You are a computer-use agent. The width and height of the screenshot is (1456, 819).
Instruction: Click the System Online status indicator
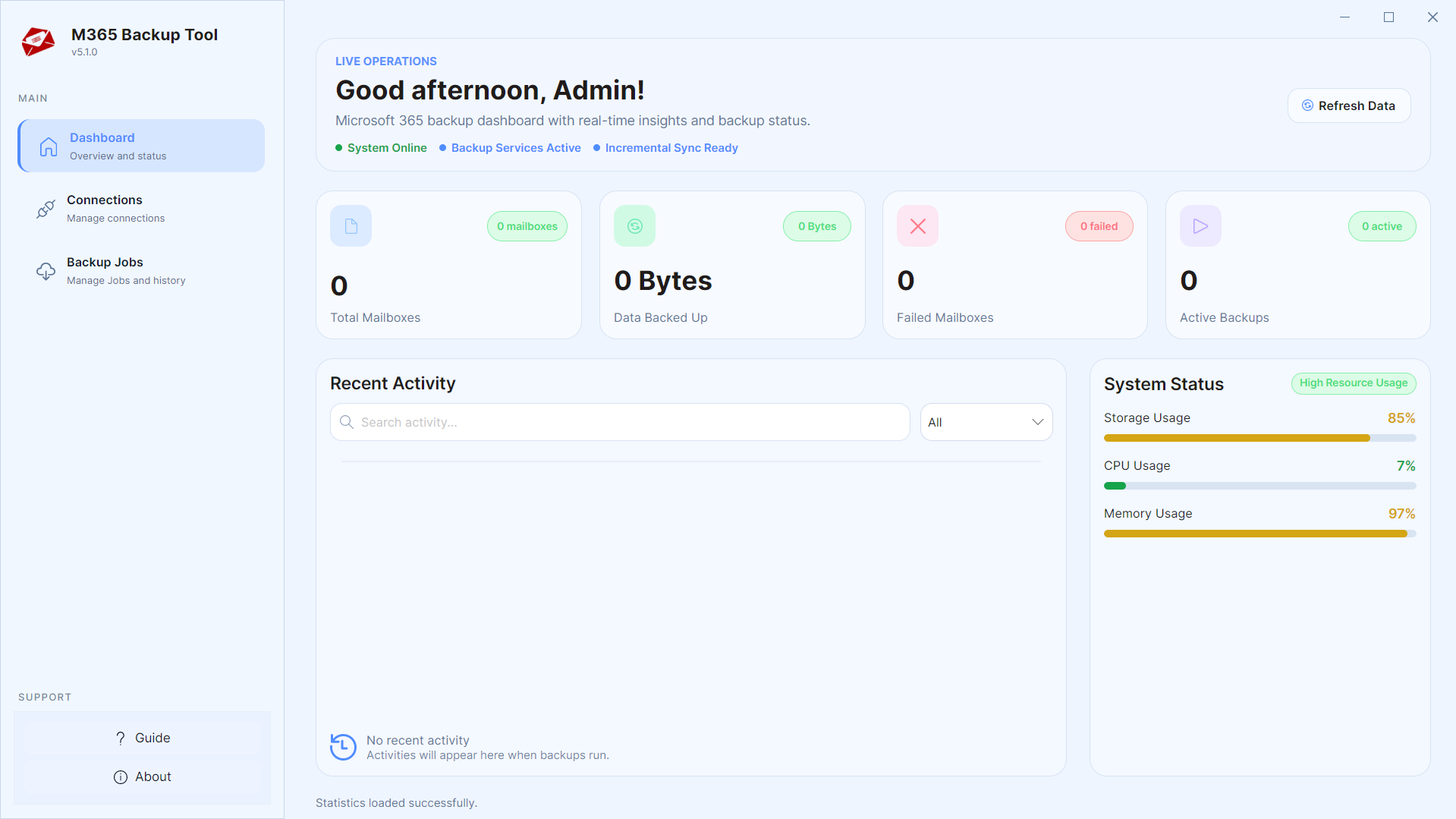[x=381, y=148]
